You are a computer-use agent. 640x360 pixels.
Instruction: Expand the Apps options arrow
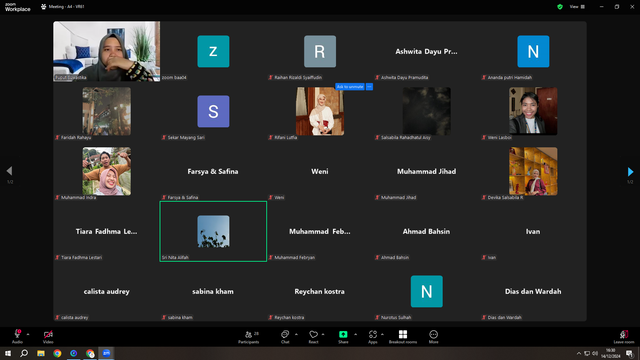point(382,334)
